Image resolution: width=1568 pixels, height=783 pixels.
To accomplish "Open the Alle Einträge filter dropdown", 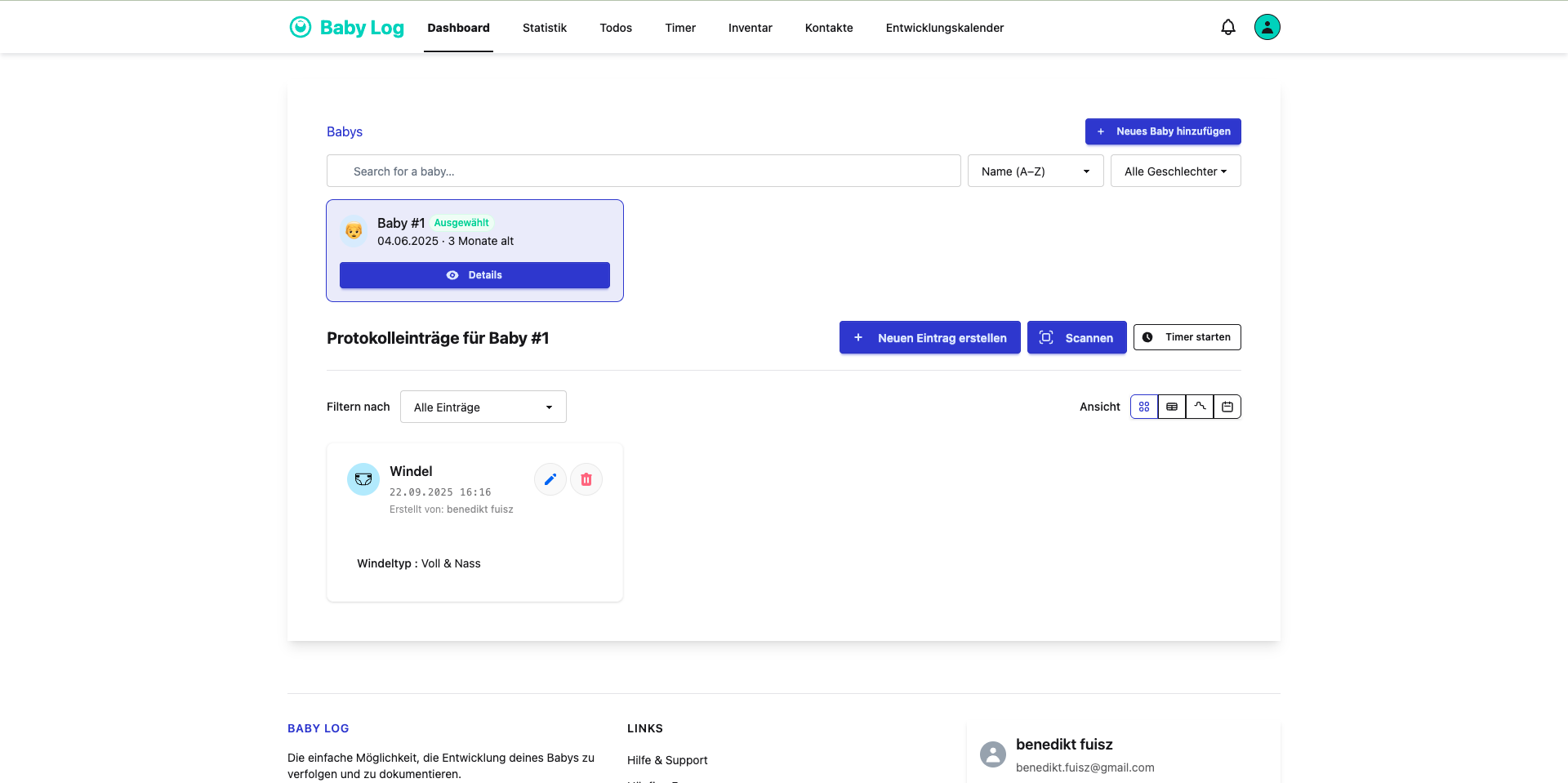I will (x=483, y=407).
